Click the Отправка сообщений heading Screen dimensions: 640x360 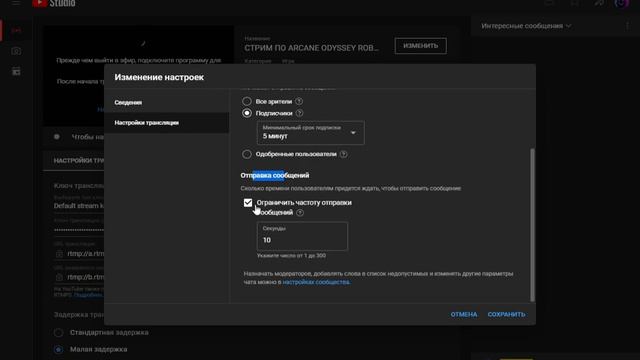pos(275,176)
